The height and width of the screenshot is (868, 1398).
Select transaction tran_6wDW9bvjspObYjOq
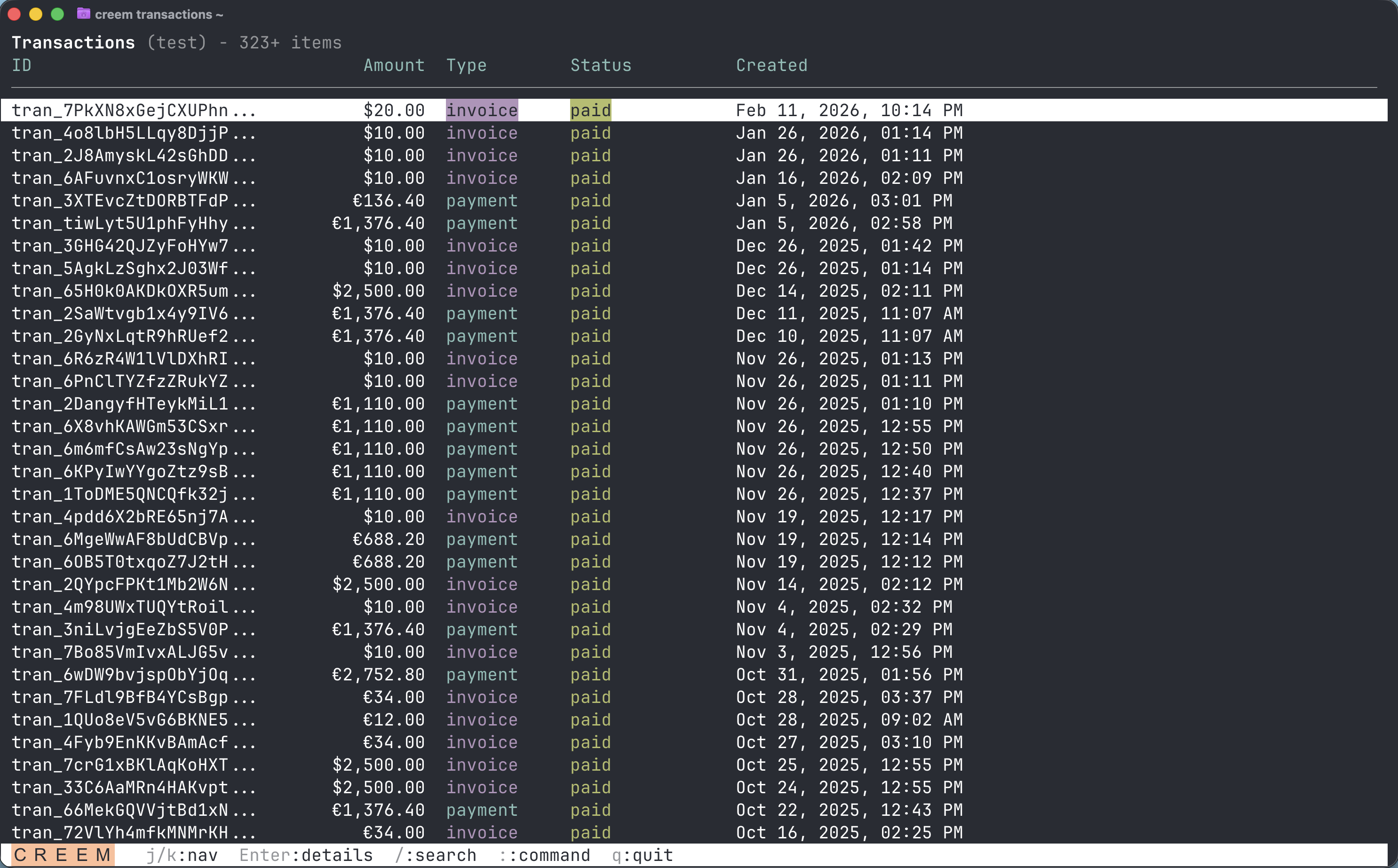point(694,675)
